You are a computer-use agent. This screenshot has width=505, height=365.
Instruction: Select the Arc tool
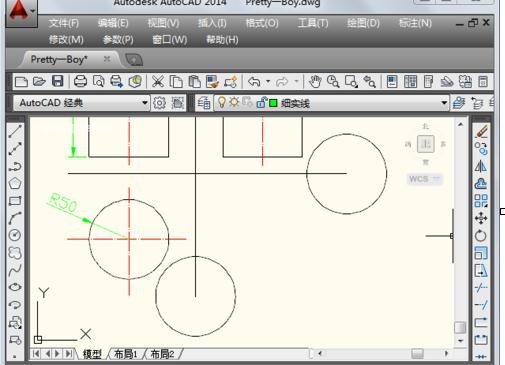(15, 218)
